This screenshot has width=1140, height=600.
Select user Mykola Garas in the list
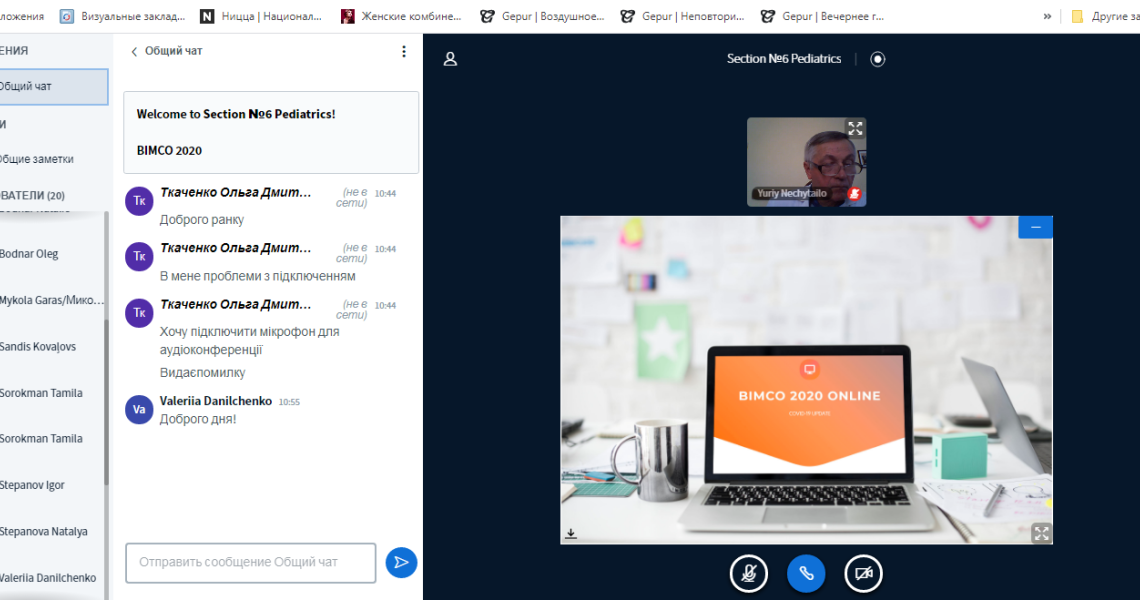(x=52, y=300)
